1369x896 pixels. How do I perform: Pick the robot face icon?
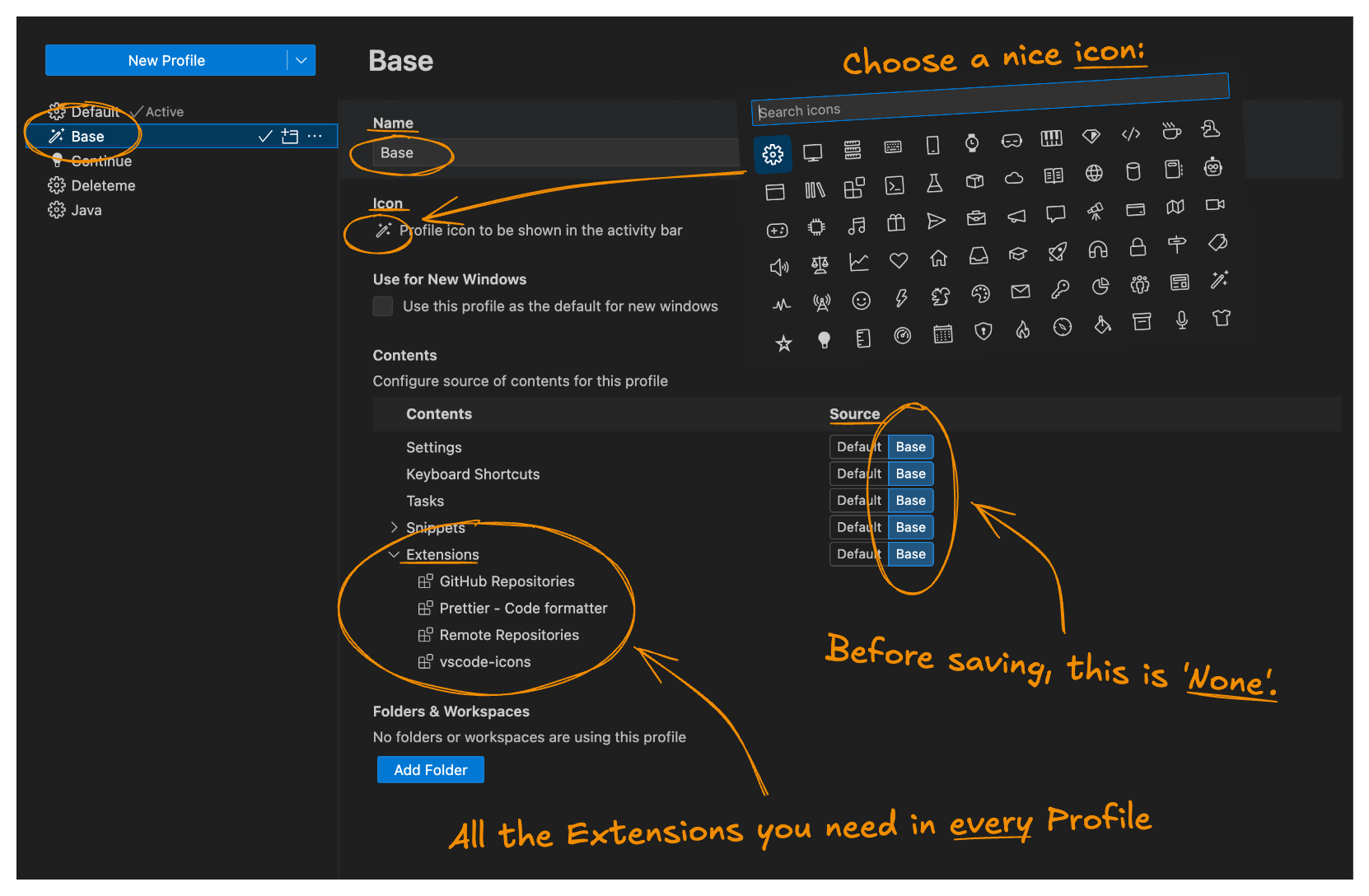pyautogui.click(x=1212, y=168)
